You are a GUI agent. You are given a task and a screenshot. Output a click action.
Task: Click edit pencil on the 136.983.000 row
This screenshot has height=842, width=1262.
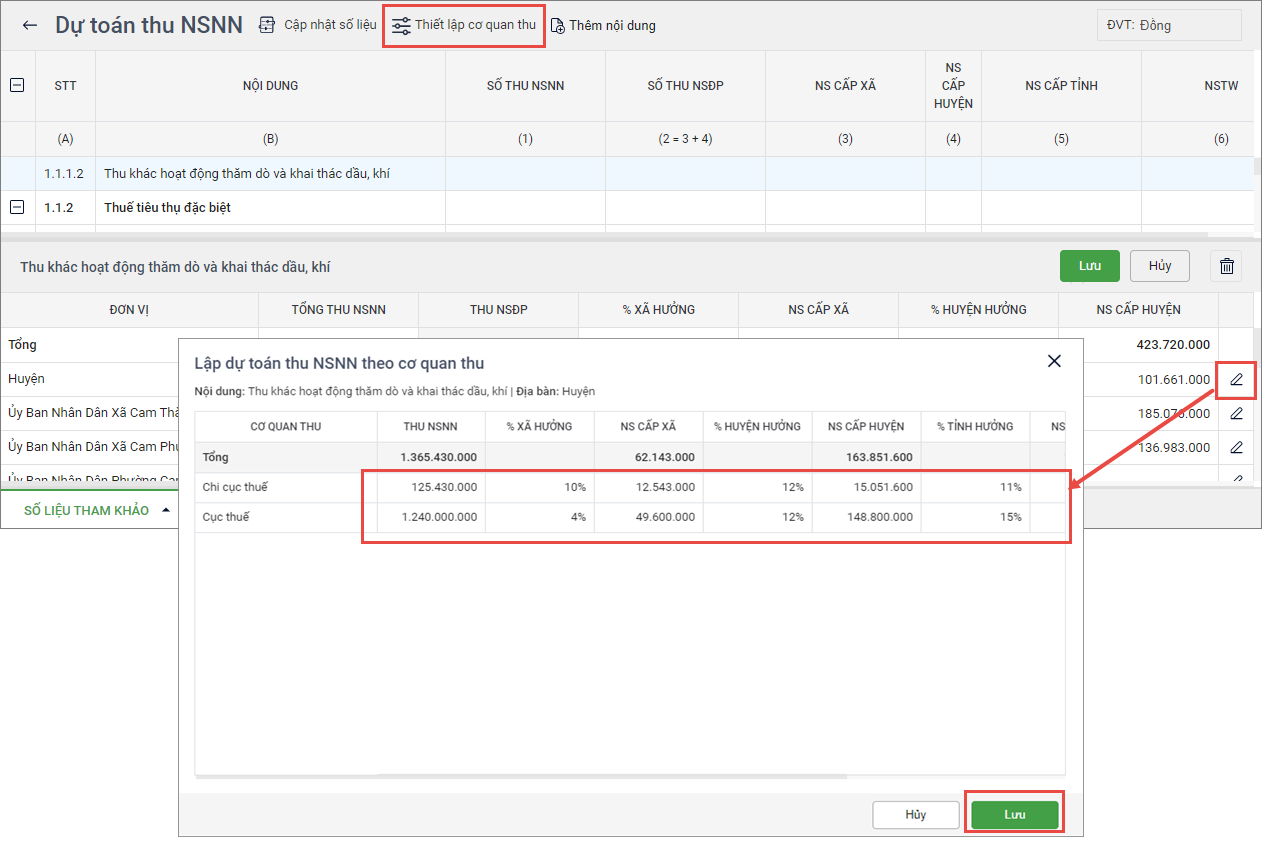1236,447
